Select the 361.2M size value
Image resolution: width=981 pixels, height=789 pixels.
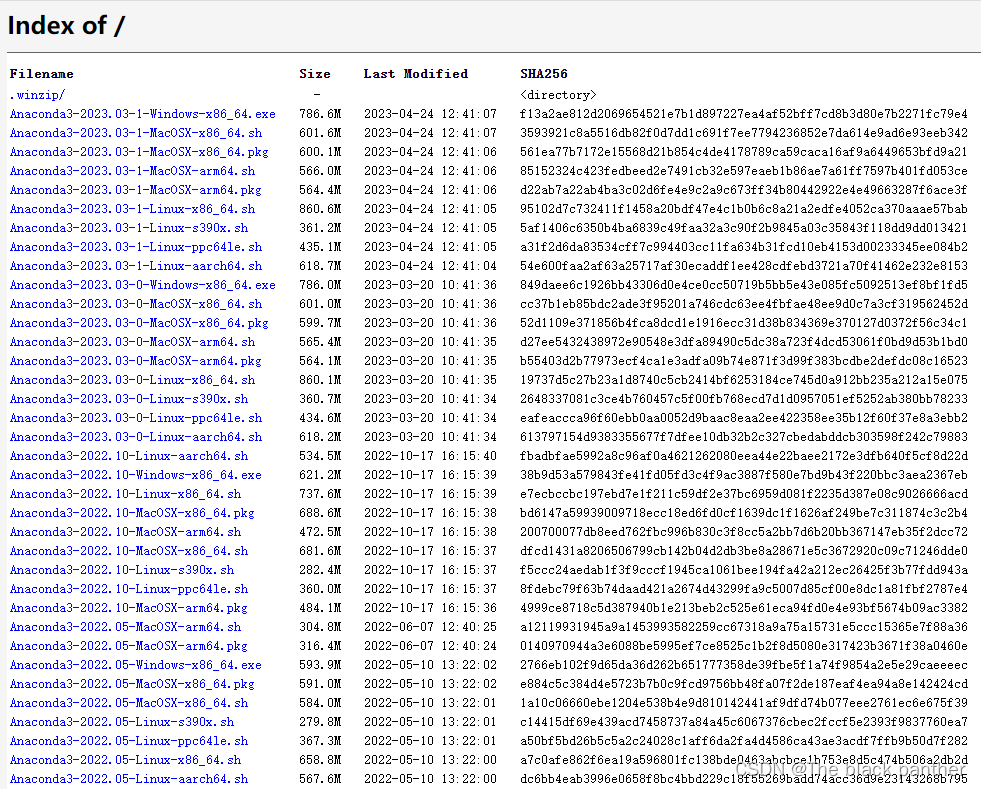pyautogui.click(x=320, y=228)
